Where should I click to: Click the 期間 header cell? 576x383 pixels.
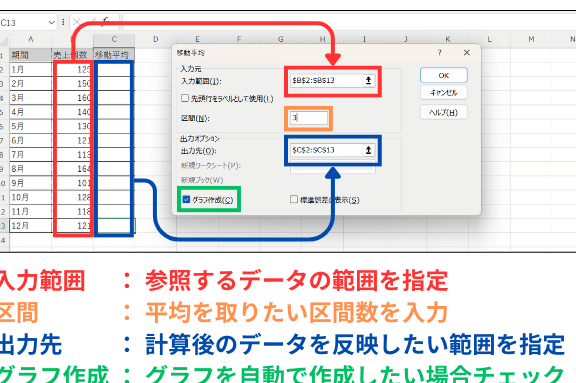click(x=30, y=55)
